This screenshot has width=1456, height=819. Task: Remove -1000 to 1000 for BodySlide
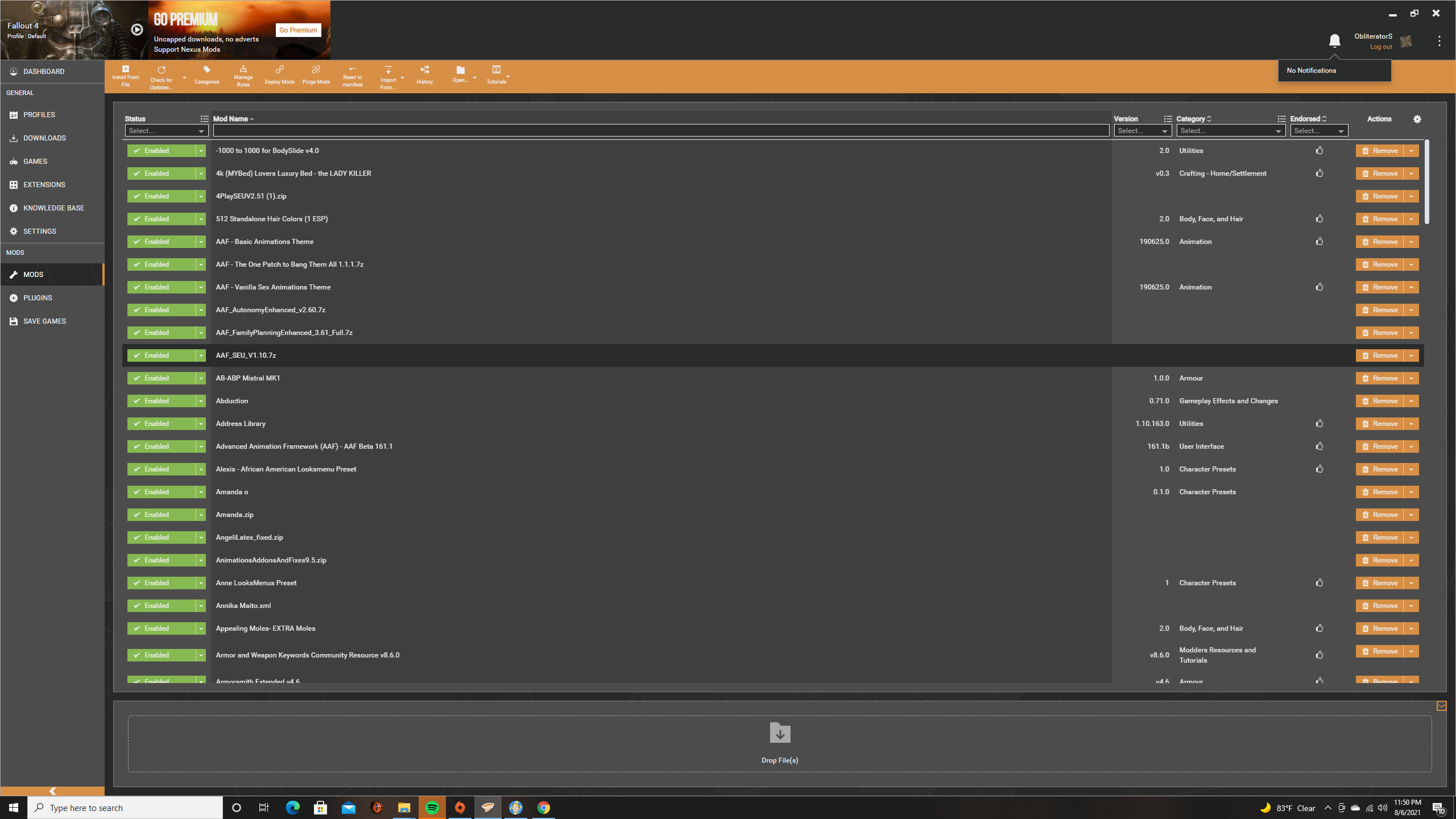pos(1380,151)
